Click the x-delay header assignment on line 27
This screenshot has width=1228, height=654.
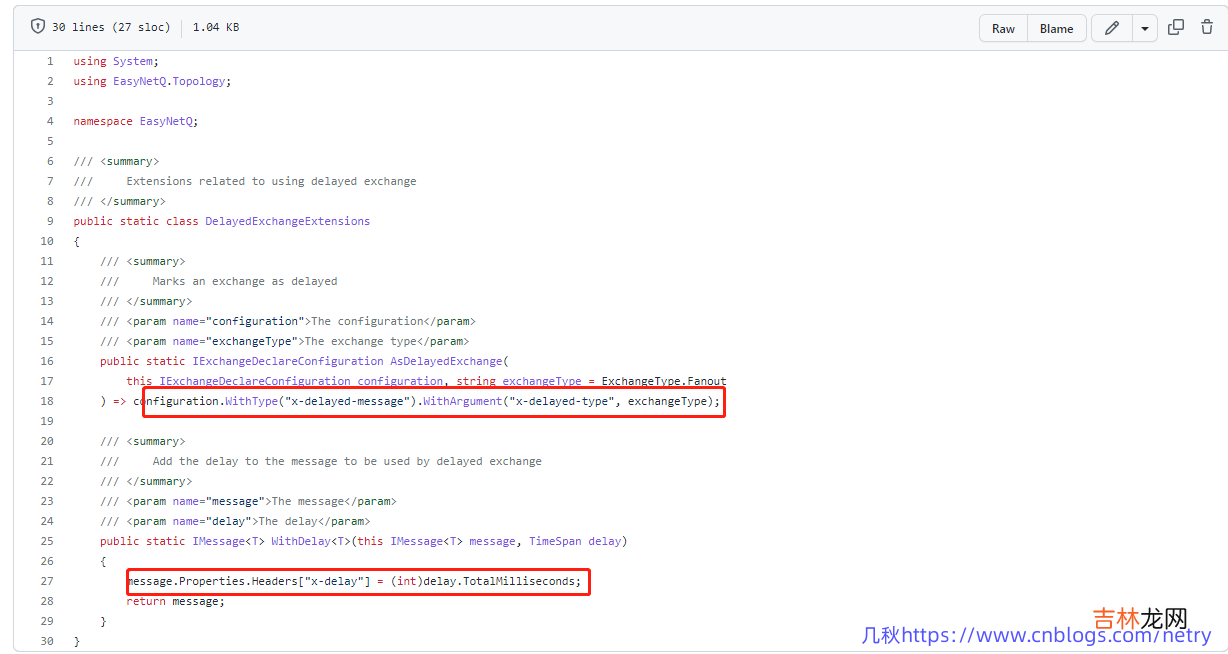pos(355,581)
